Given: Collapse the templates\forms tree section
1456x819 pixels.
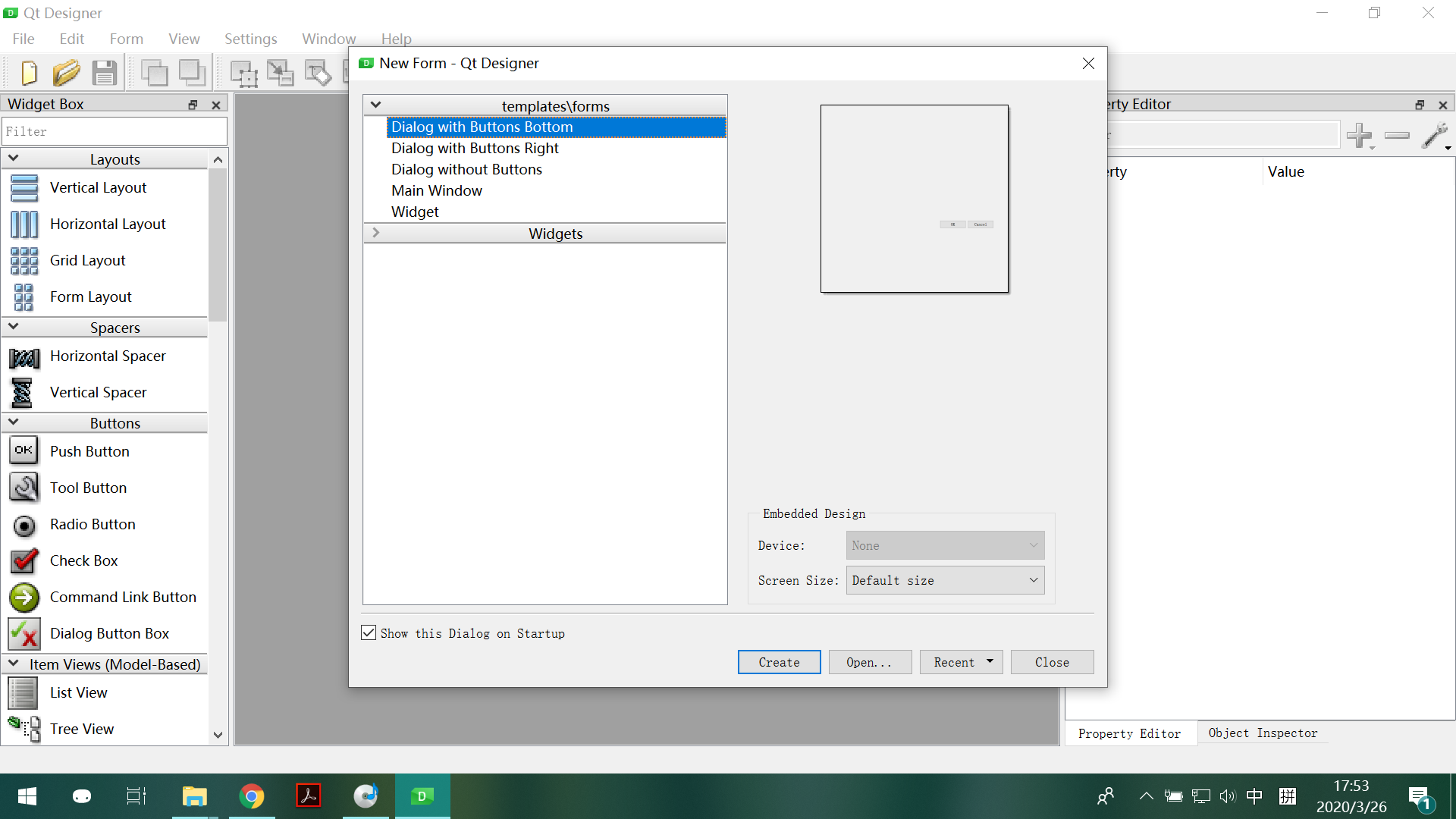Looking at the screenshot, I should [x=375, y=105].
